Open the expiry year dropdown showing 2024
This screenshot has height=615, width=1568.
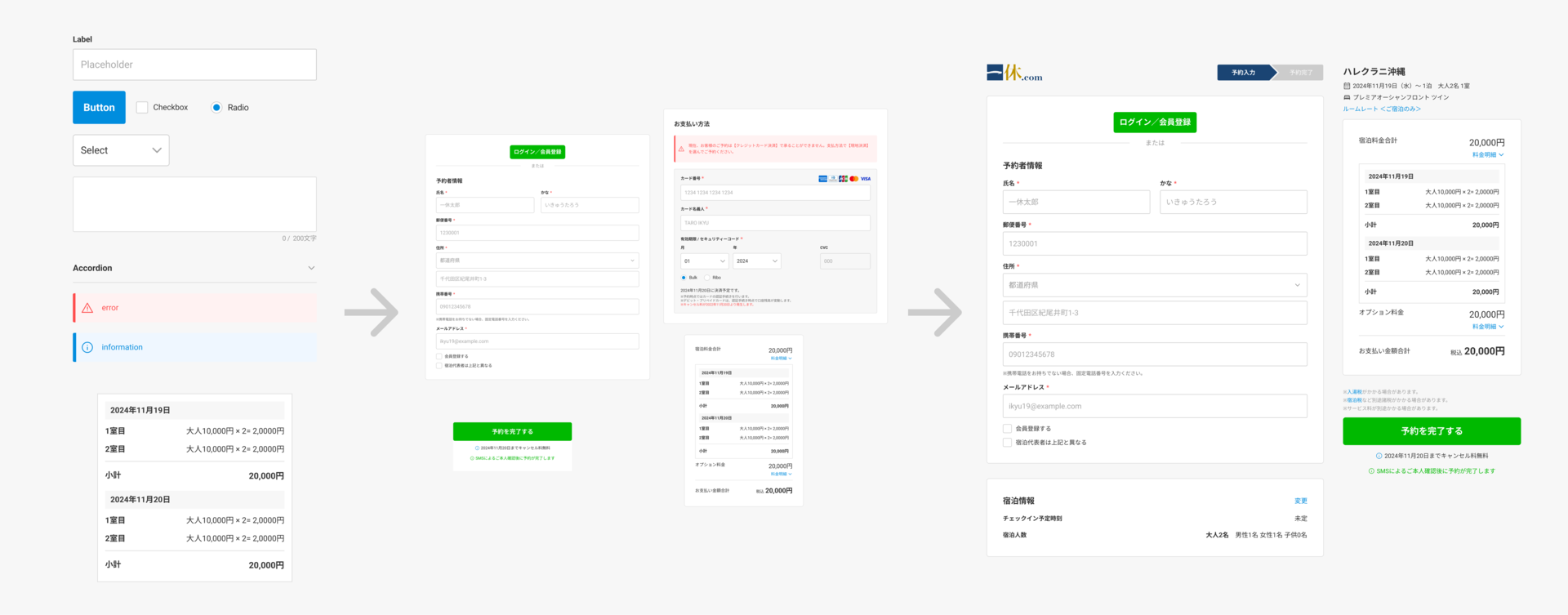757,261
